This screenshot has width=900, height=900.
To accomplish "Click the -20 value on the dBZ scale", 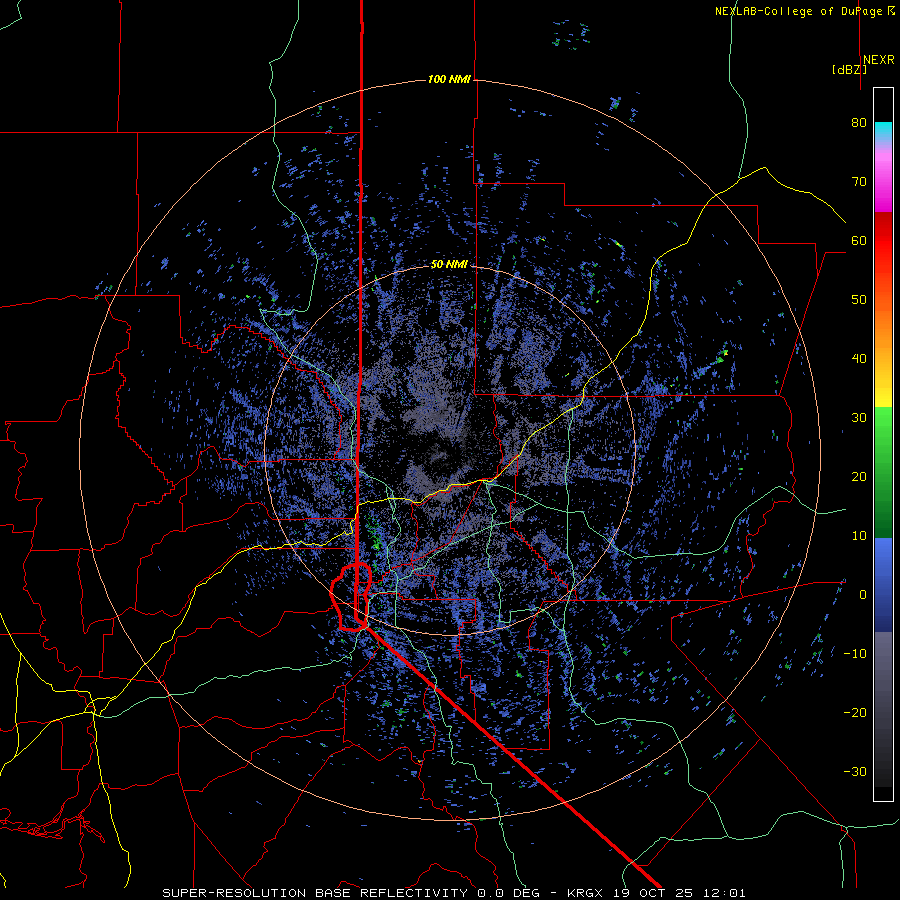I will tap(855, 713).
